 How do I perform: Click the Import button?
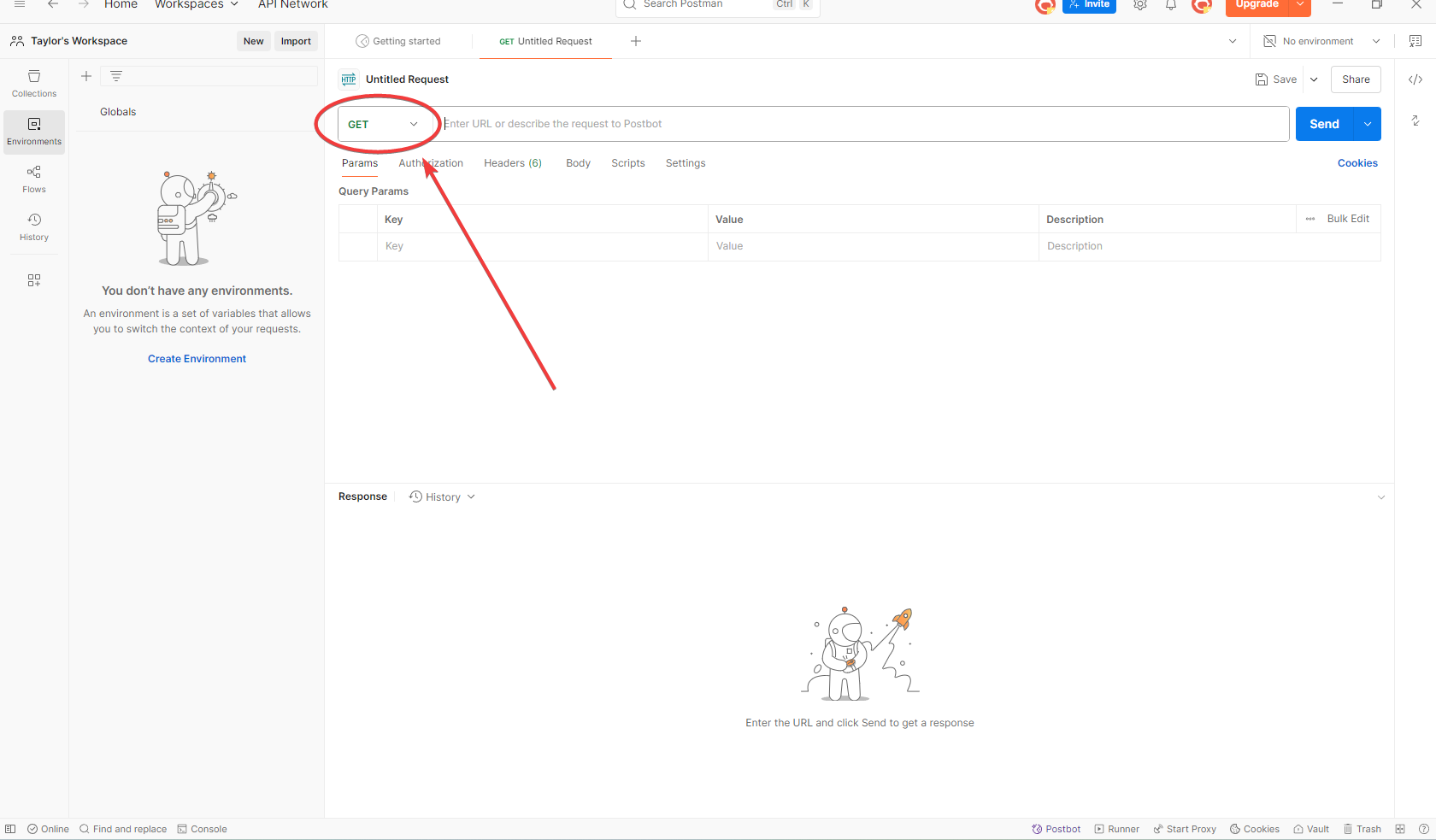296,41
